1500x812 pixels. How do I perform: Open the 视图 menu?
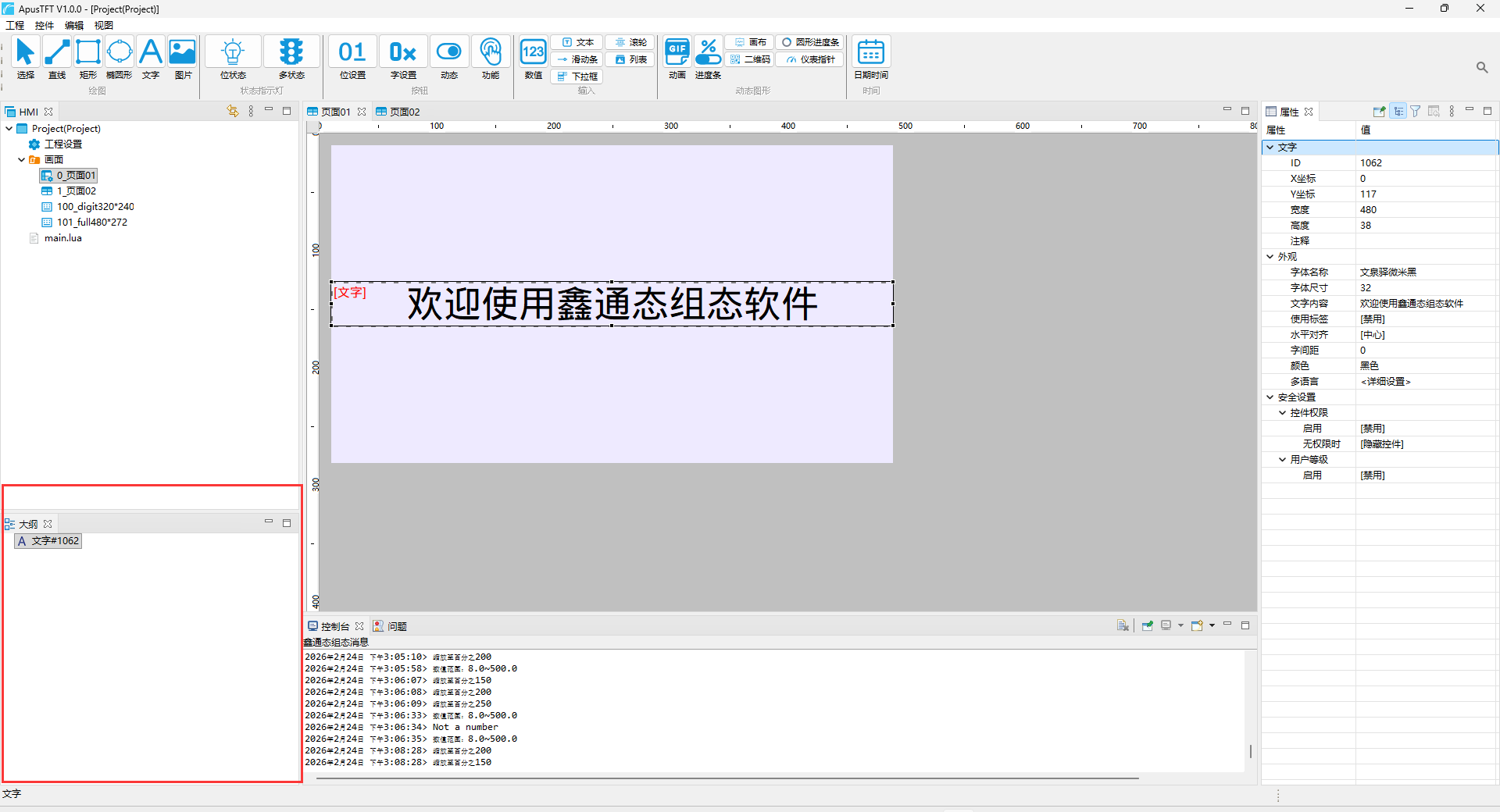104,26
